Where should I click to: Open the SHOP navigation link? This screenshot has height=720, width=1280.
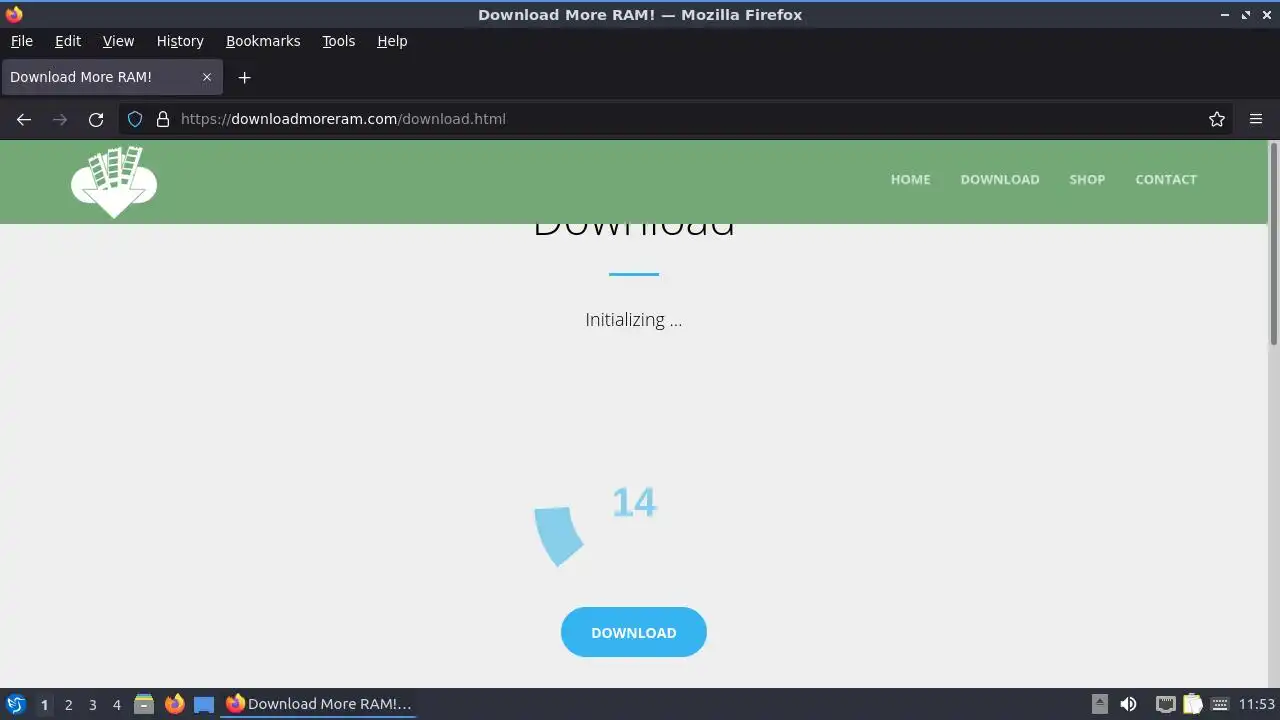[1087, 180]
